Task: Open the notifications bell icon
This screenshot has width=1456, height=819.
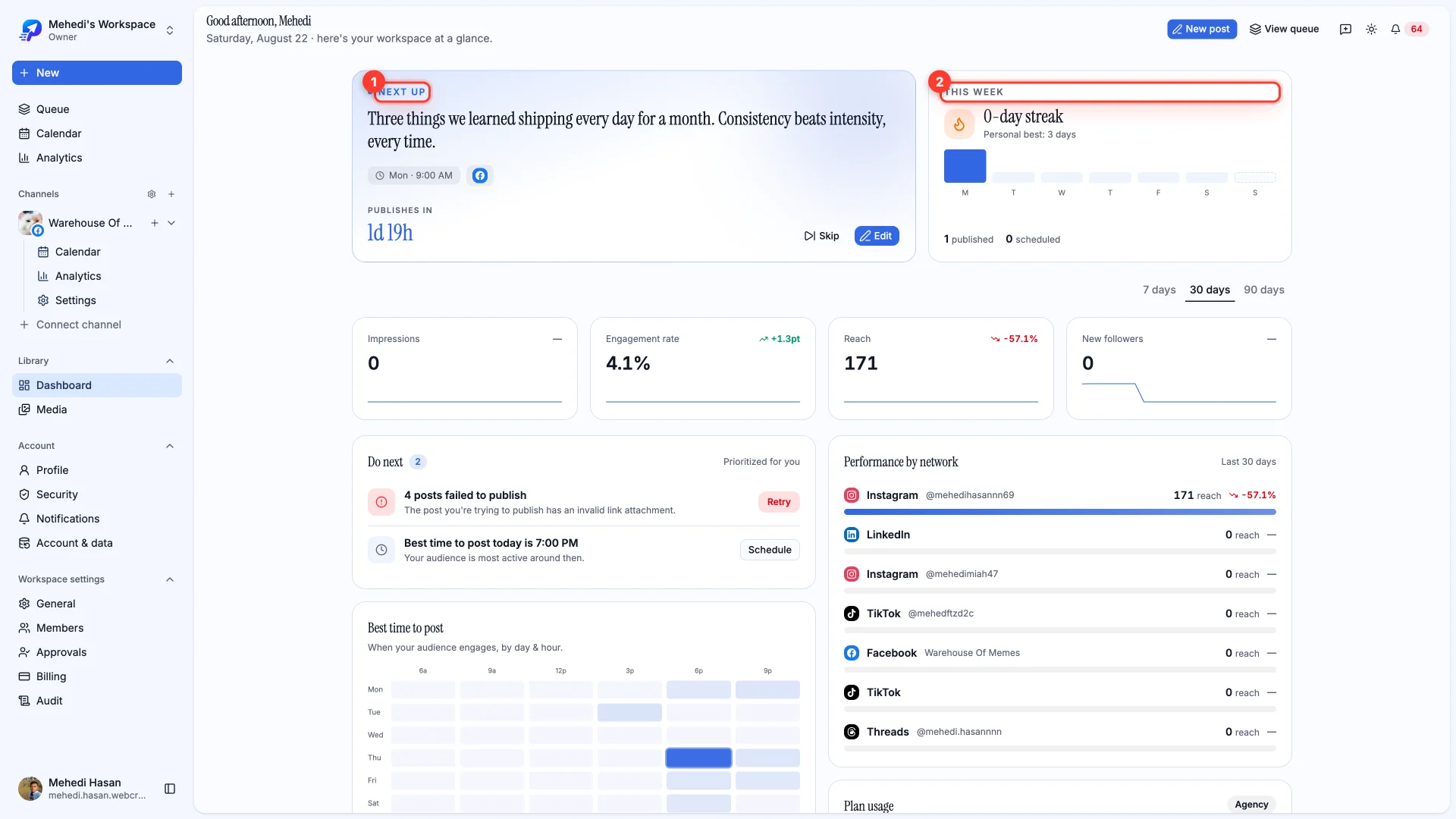Action: [x=1395, y=29]
